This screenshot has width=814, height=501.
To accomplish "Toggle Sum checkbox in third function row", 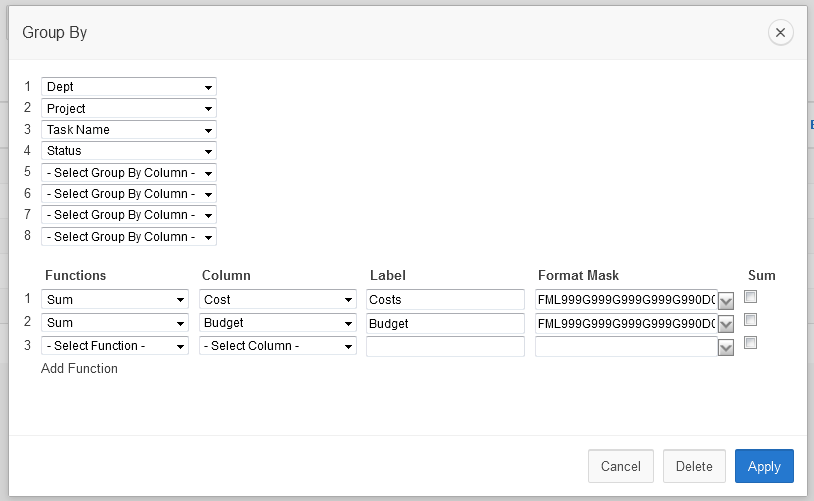I will point(751,343).
